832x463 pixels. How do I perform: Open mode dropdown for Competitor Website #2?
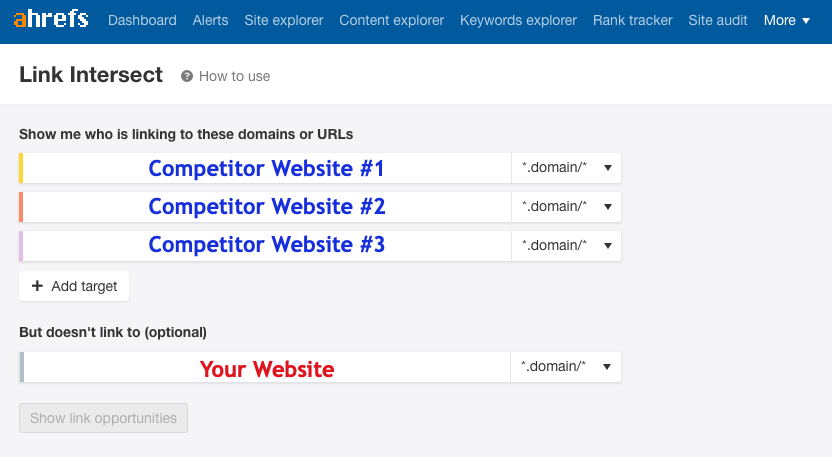click(x=566, y=207)
